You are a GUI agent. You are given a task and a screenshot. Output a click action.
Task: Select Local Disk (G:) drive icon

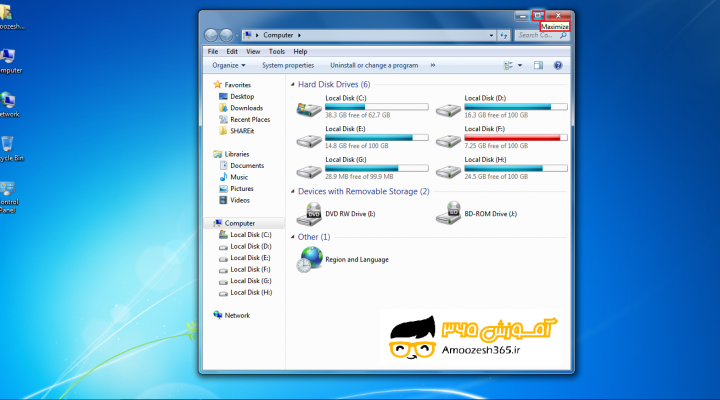click(309, 171)
